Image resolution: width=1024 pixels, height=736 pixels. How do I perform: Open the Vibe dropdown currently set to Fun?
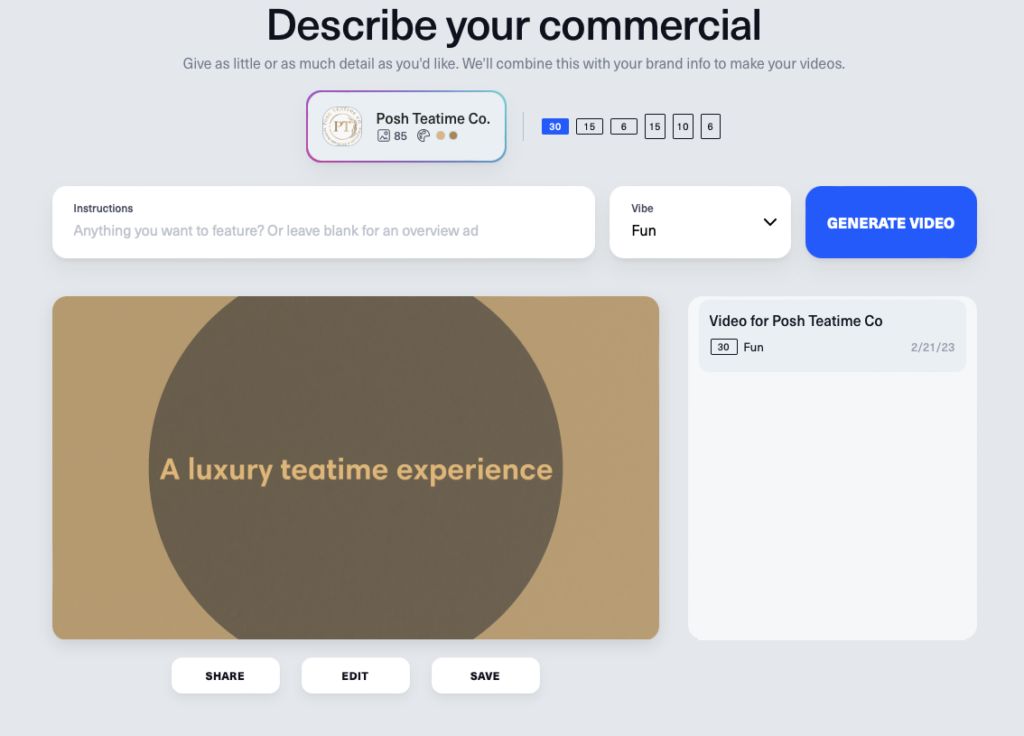coord(700,222)
